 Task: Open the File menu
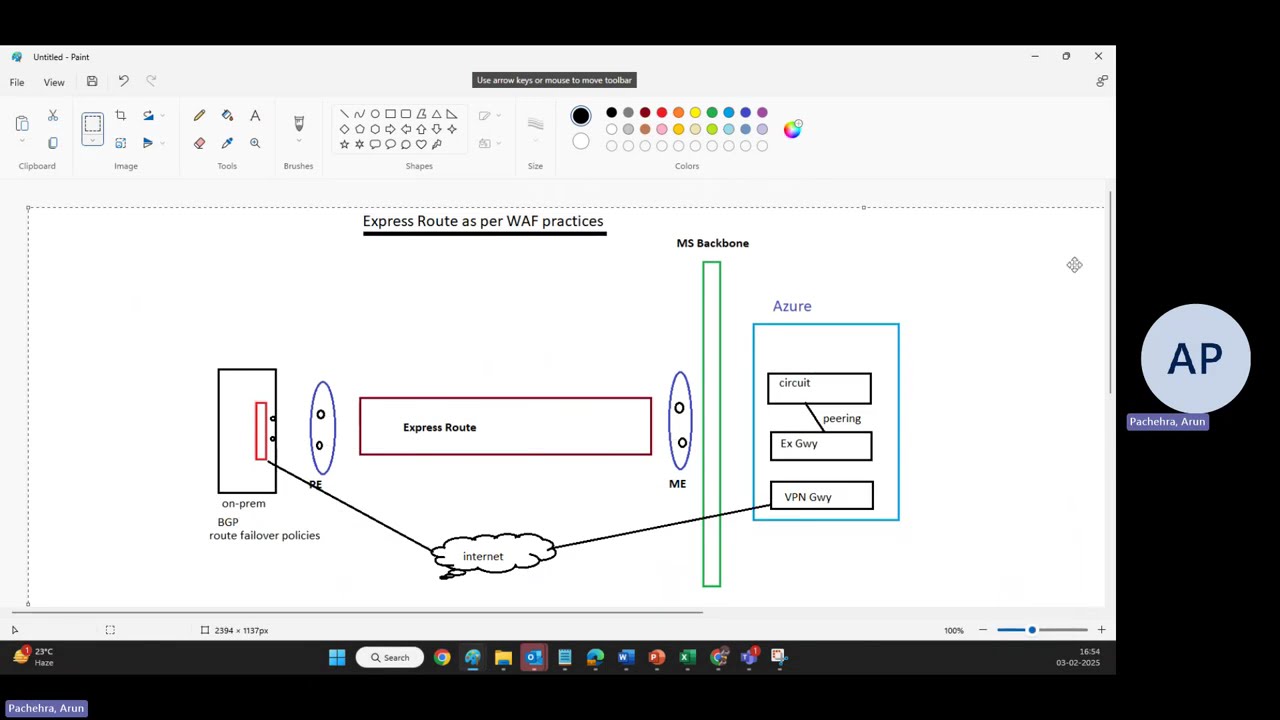pos(17,82)
